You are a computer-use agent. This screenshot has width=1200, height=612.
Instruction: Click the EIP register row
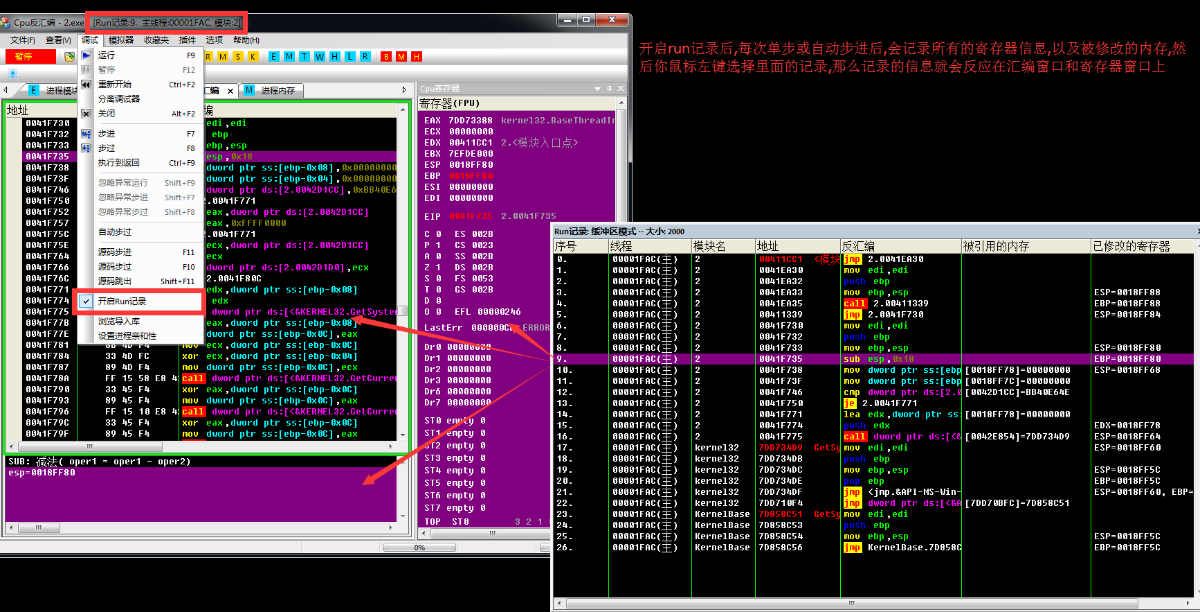pyautogui.click(x=490, y=216)
